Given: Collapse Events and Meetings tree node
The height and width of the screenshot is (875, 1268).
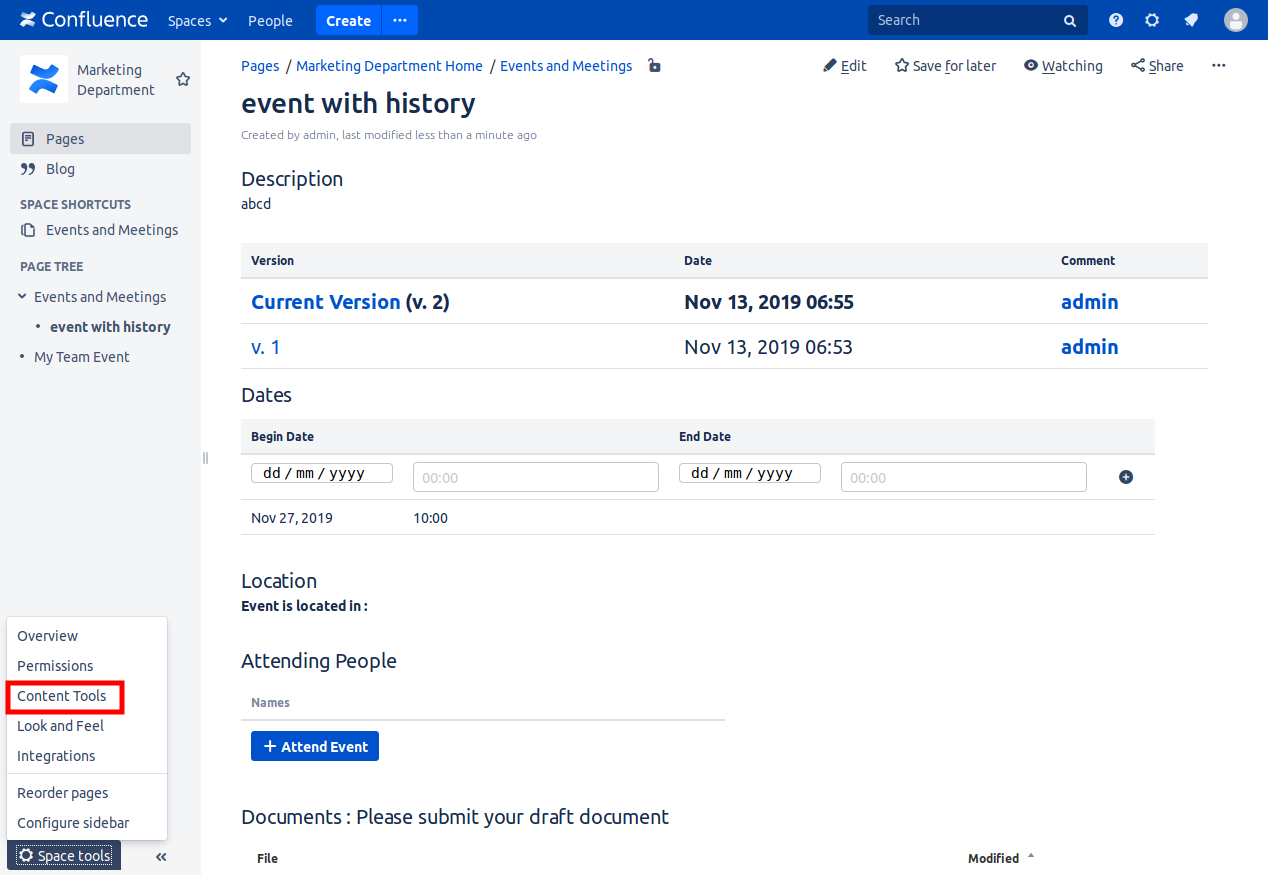Looking at the screenshot, I should [23, 297].
